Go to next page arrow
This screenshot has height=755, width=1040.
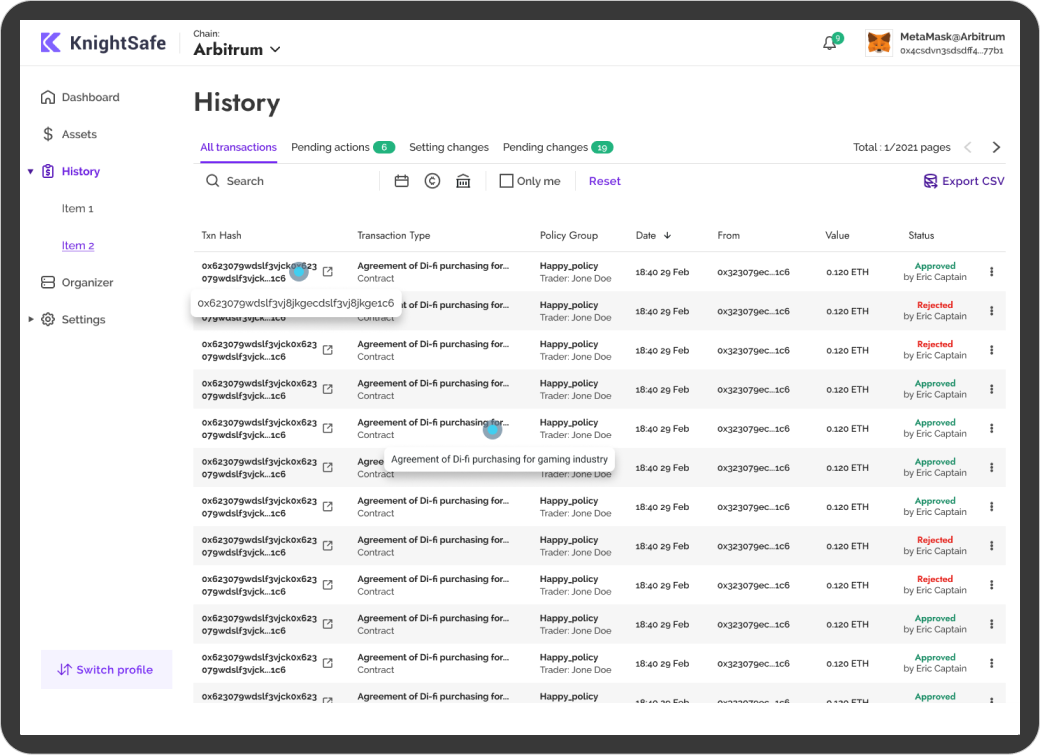click(996, 147)
